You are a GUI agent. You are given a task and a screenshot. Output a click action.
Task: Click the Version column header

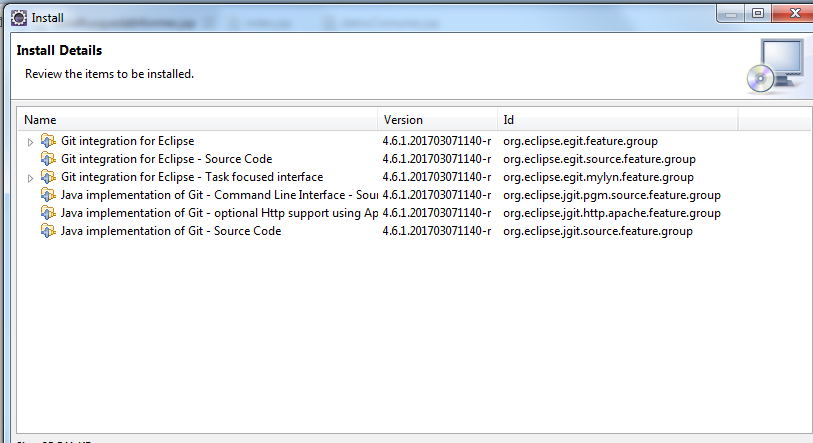point(438,120)
